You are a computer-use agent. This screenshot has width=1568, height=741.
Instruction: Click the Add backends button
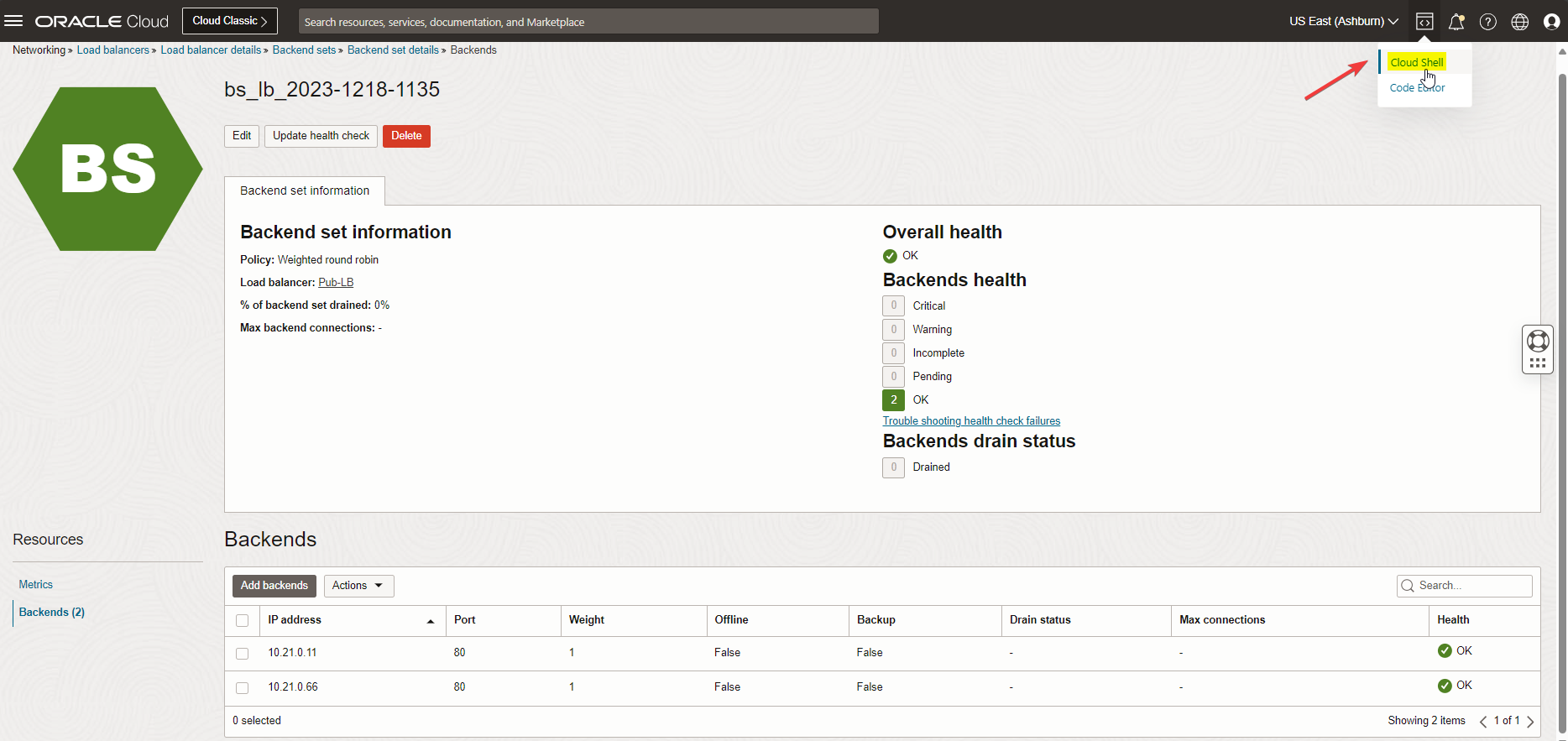(x=274, y=586)
